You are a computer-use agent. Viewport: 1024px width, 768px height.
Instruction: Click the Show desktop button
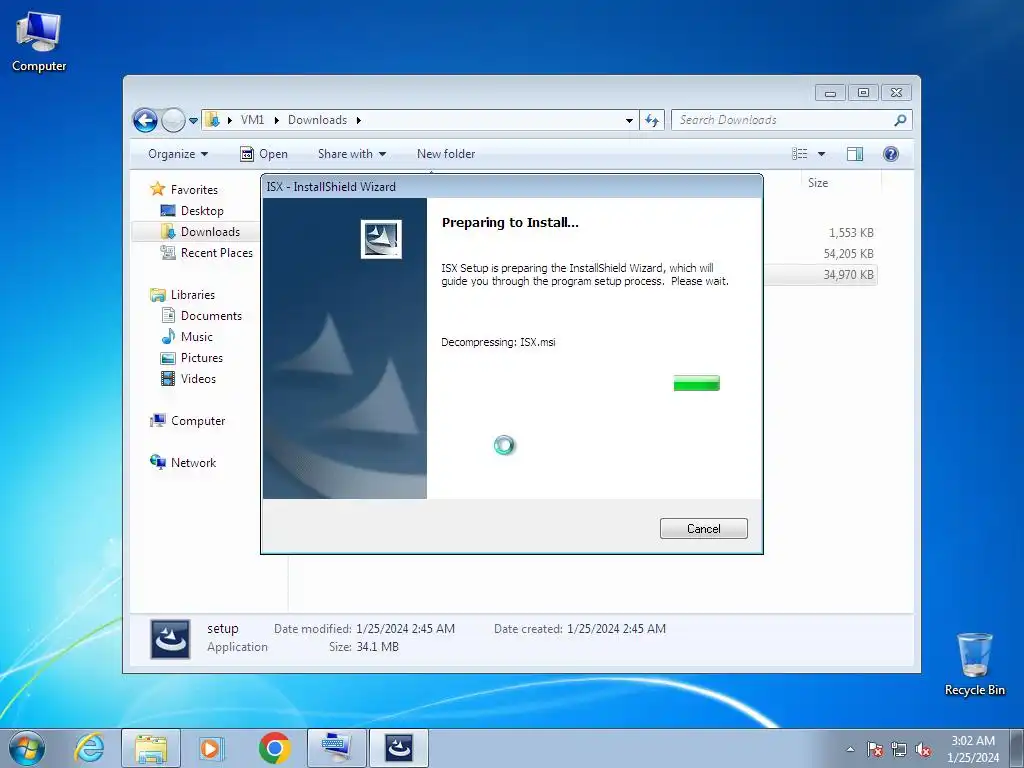click(x=1017, y=748)
